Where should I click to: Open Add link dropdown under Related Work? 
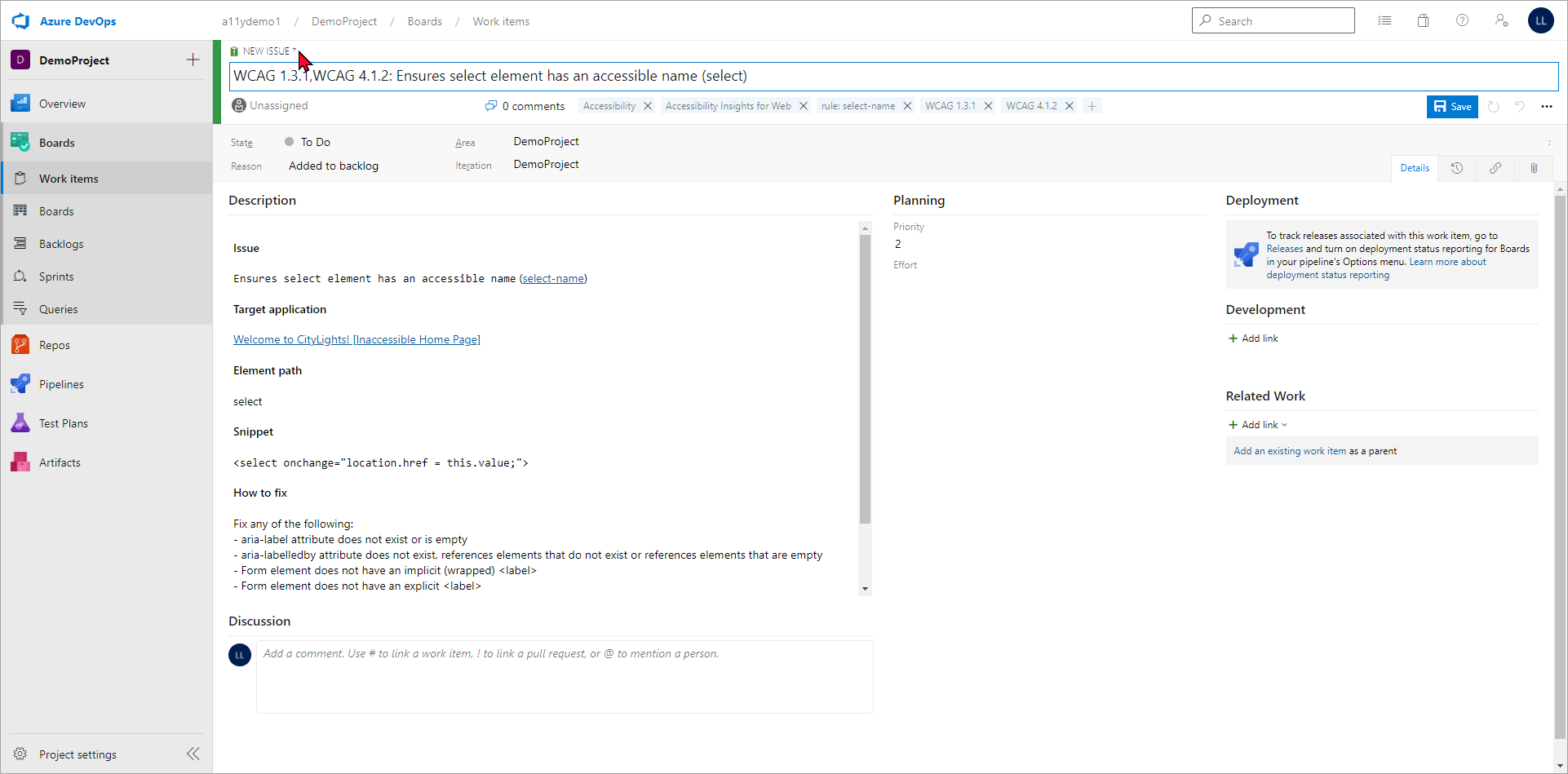(x=1258, y=425)
